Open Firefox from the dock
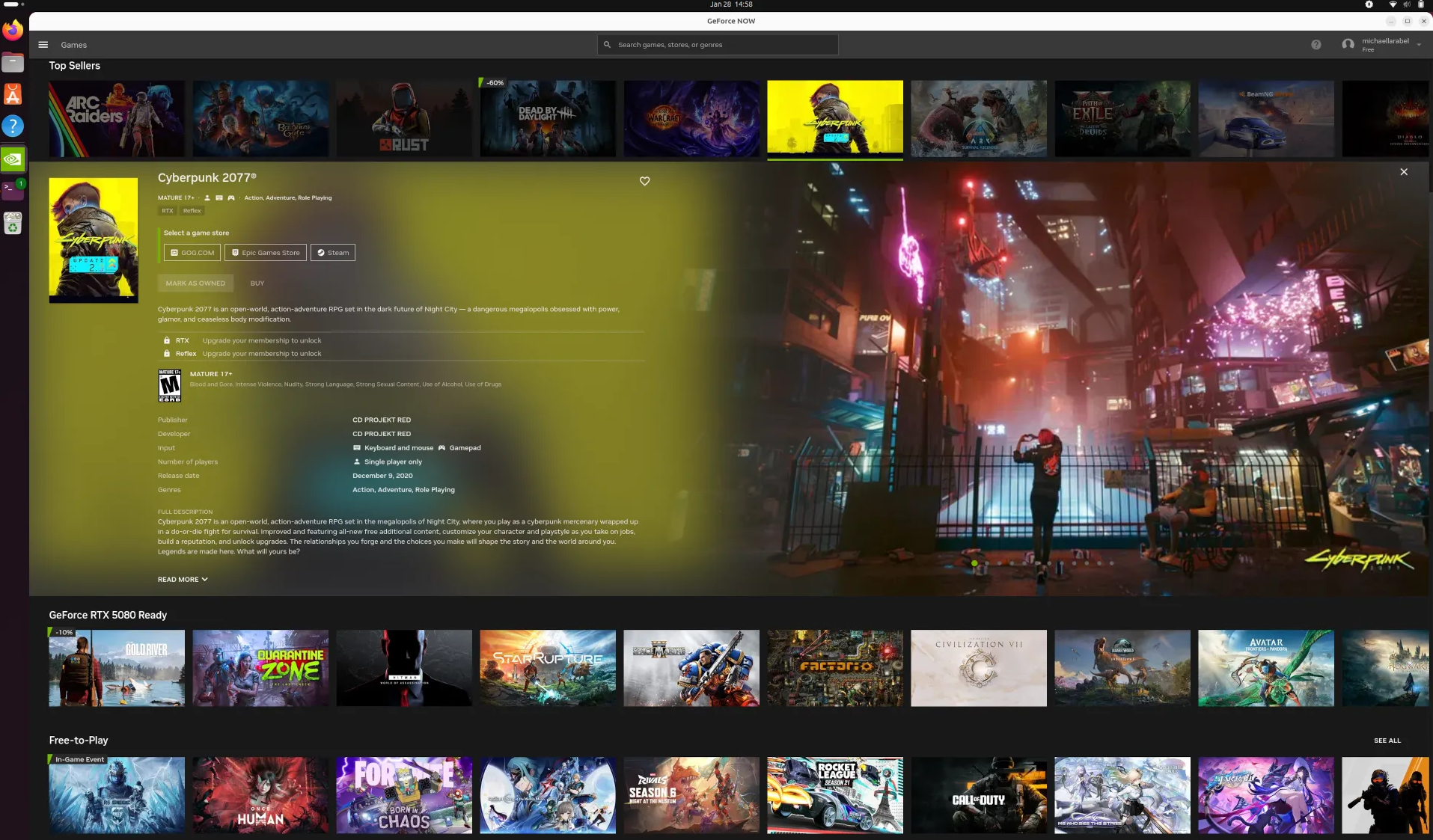Image resolution: width=1433 pixels, height=840 pixels. pyautogui.click(x=13, y=31)
